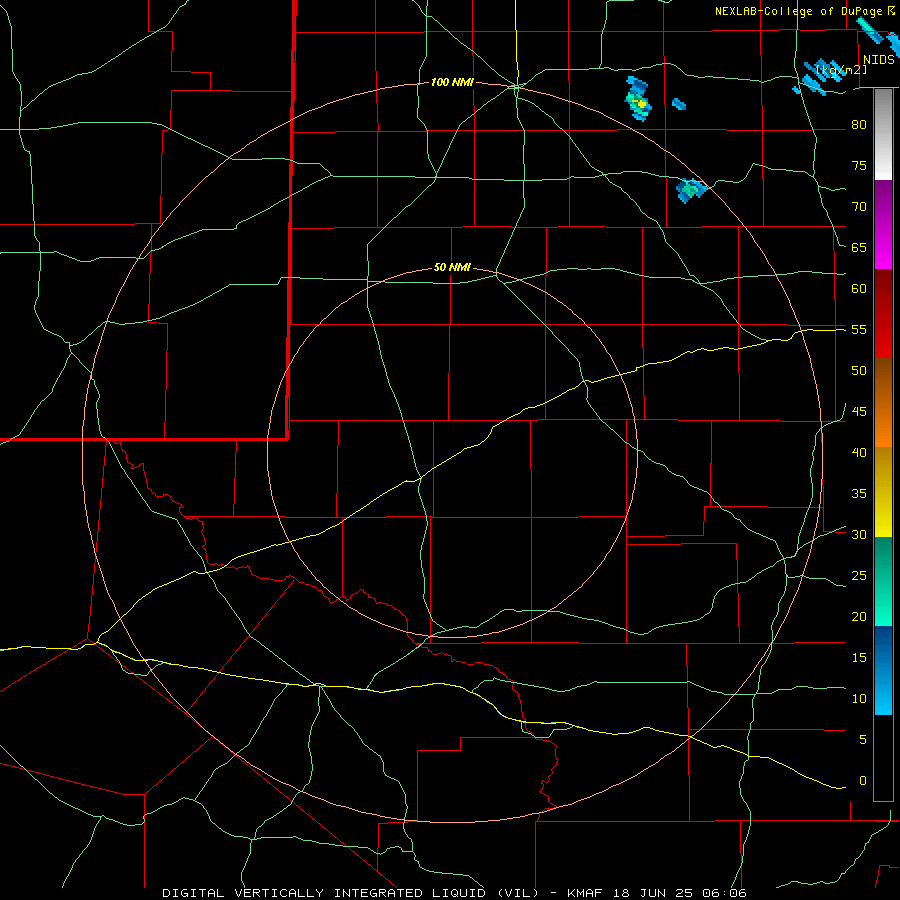Viewport: 900px width, 900px height.
Task: Click the "KMAF" station identifier
Action: (x=585, y=893)
